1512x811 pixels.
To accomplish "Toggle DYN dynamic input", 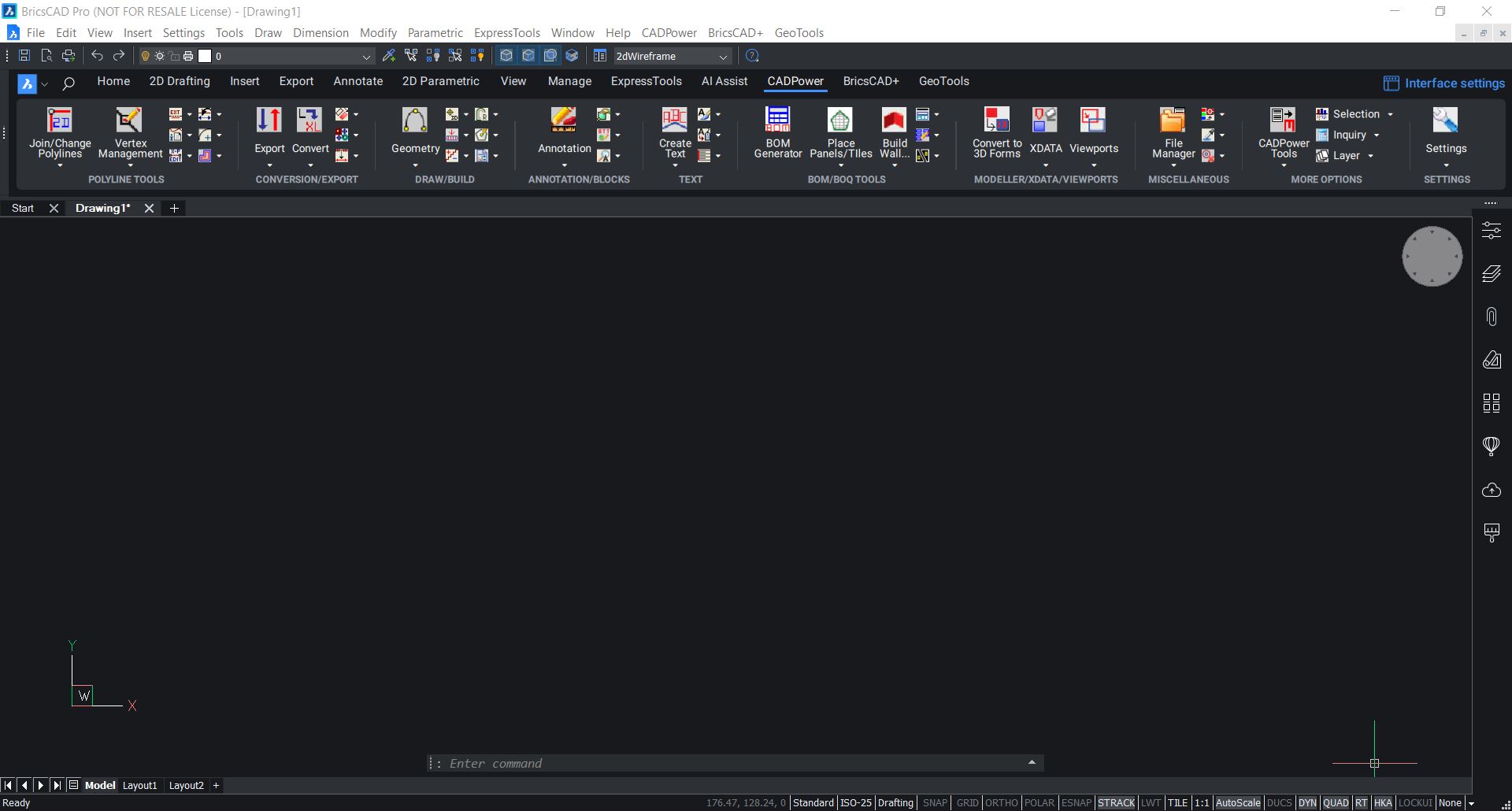I will tap(1307, 803).
